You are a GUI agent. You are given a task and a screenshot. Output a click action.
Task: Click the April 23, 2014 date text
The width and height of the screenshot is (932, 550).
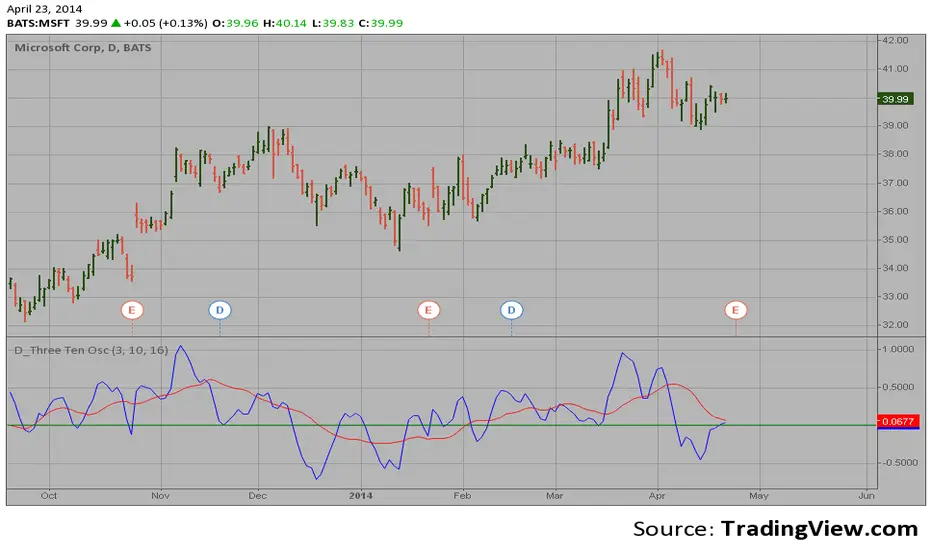[45, 9]
